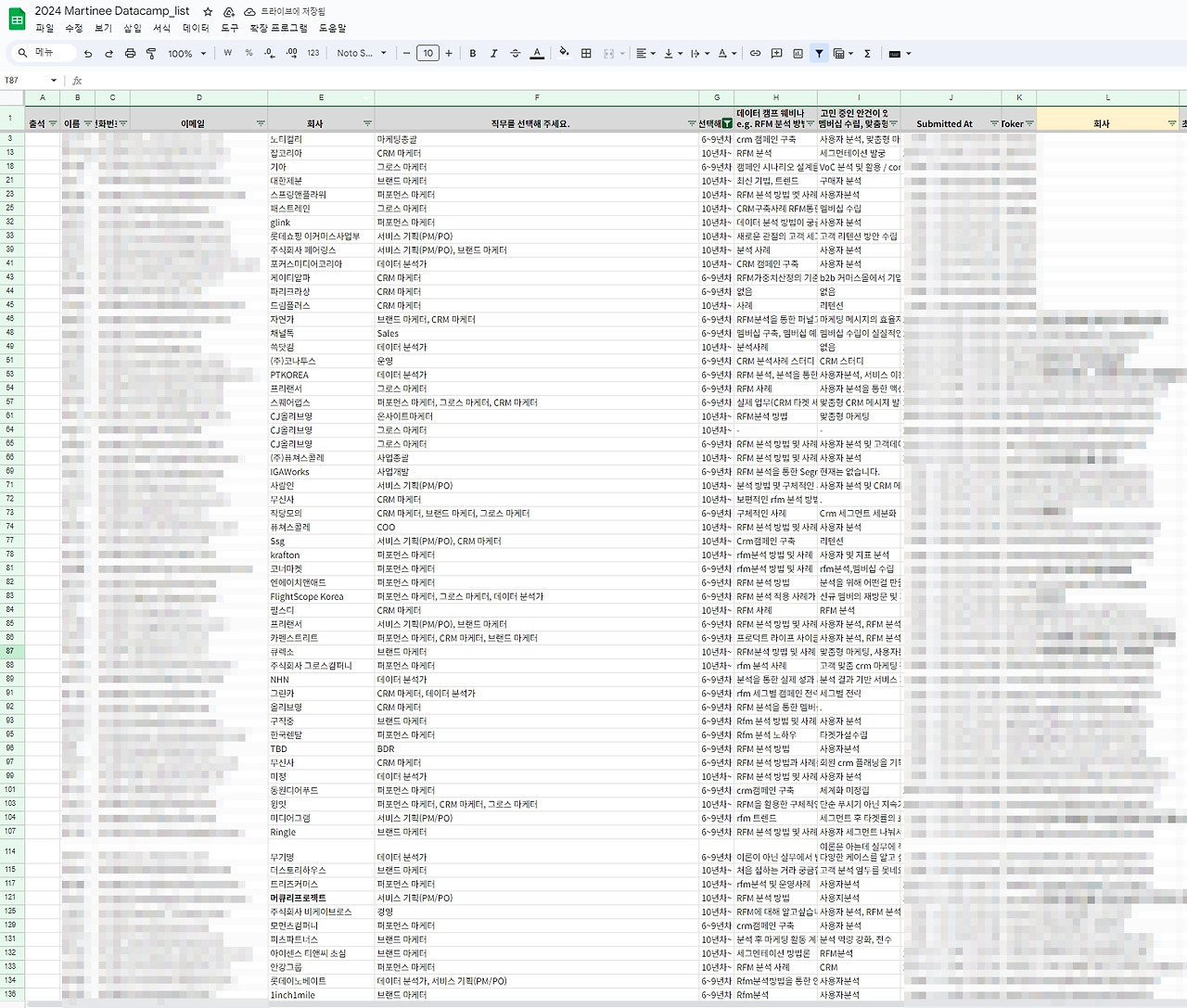Select the cell containing 머큐리프로젝트
This screenshot has width=1187, height=1008.
(321, 898)
